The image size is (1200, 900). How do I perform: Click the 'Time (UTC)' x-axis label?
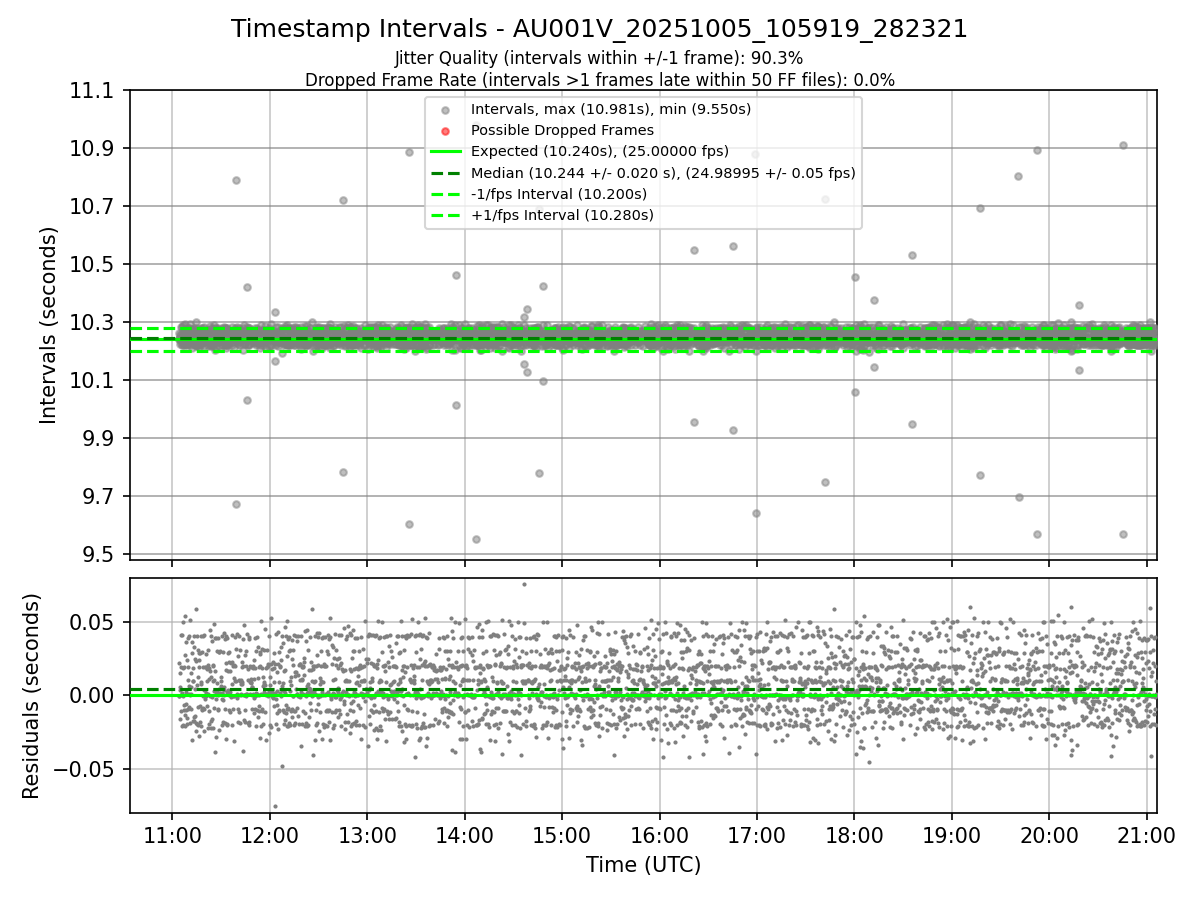(x=643, y=864)
